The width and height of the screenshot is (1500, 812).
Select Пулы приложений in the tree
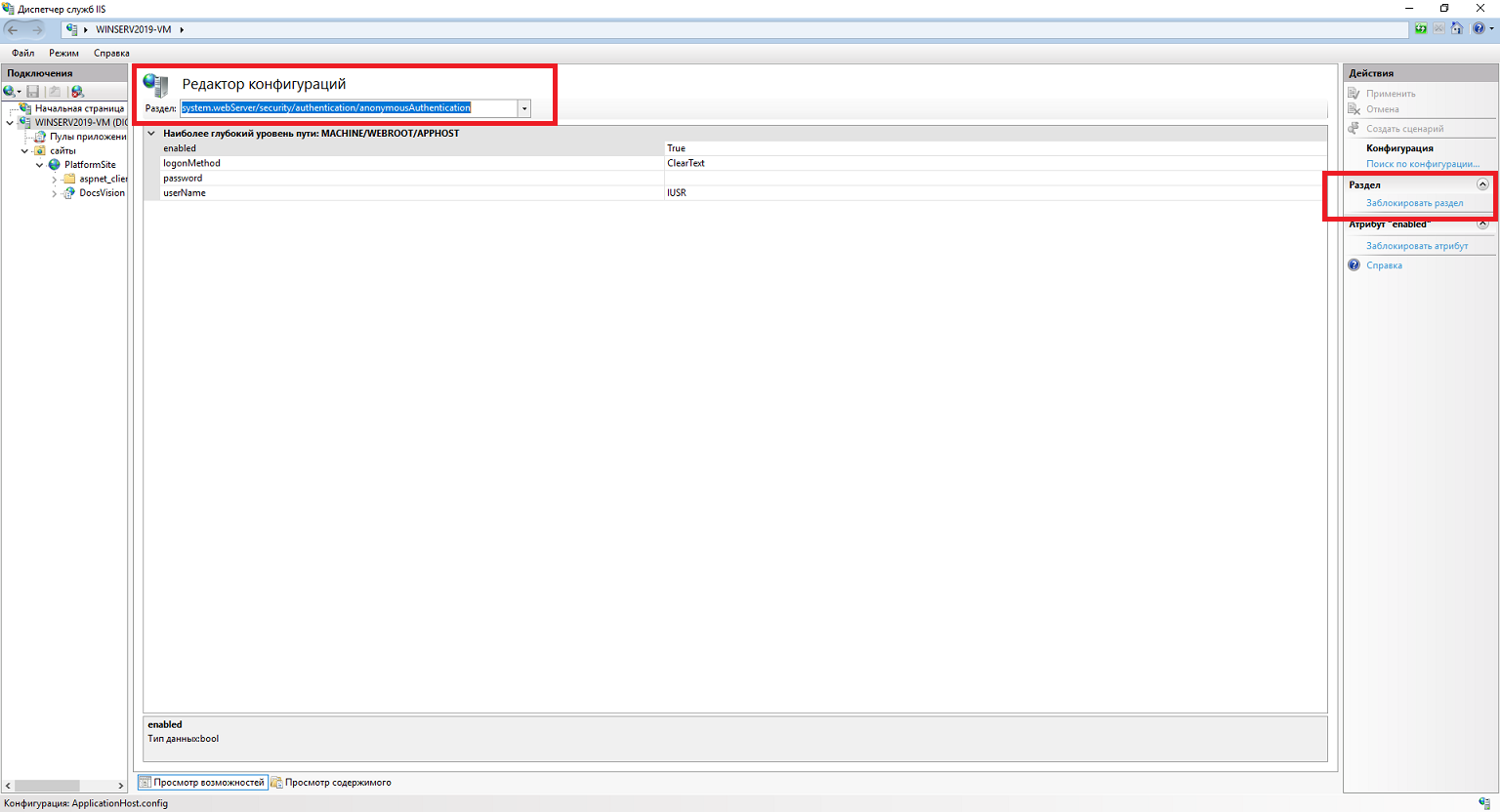[87, 137]
